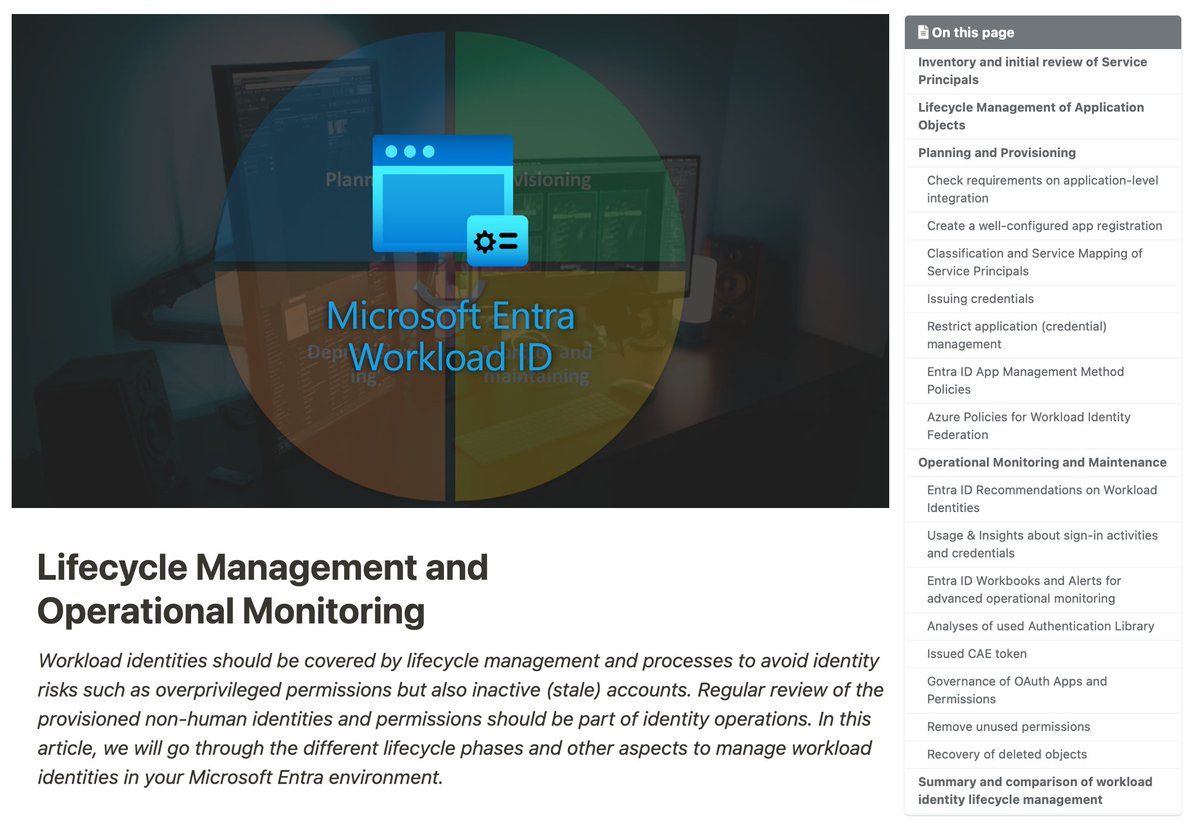This screenshot has height=835, width=1200.
Task: Go to Issuing credentials section
Action: point(1043,299)
